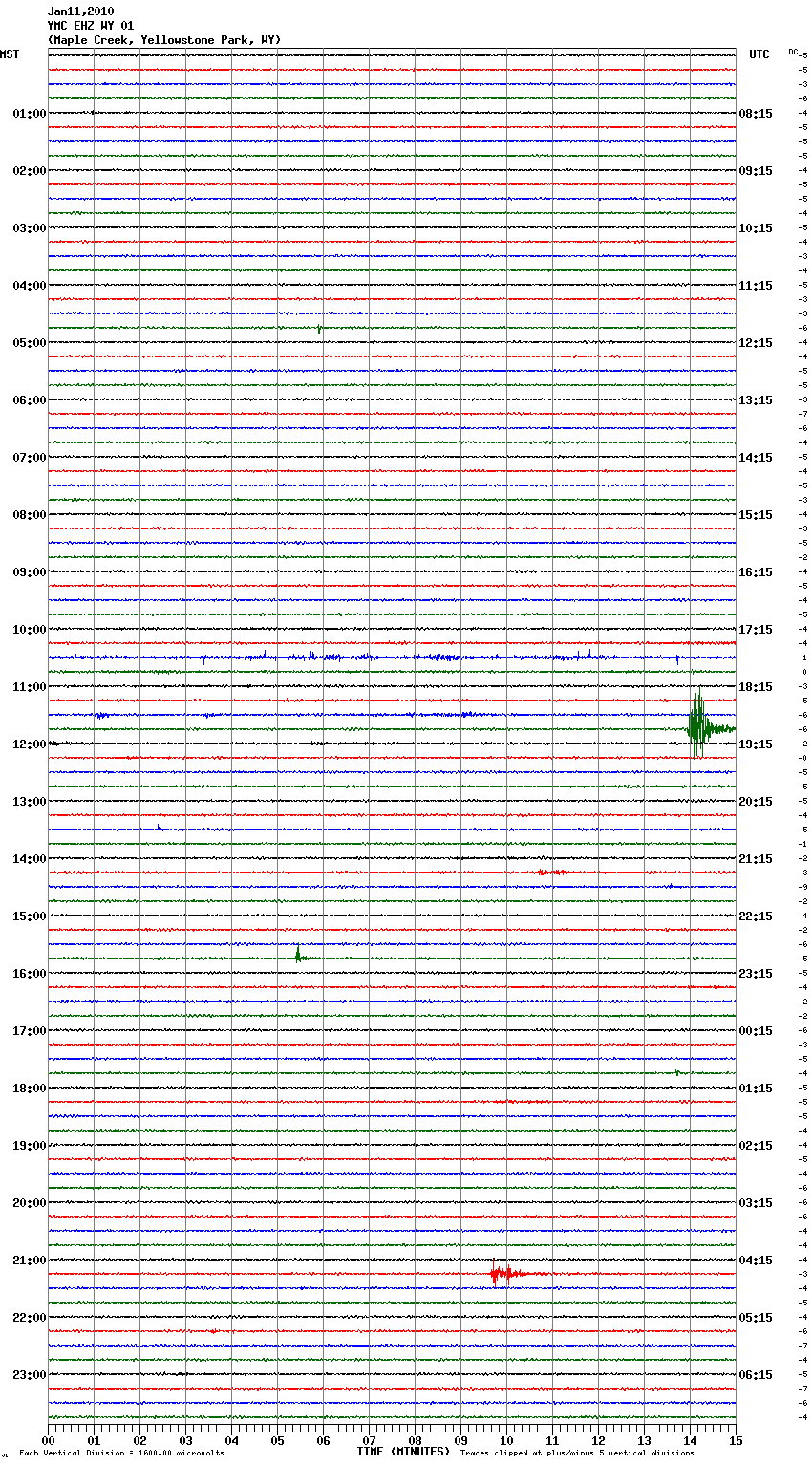812x1466 pixels.
Task: Click the 05 minute tick on the time axis
Action: pyautogui.click(x=277, y=1440)
